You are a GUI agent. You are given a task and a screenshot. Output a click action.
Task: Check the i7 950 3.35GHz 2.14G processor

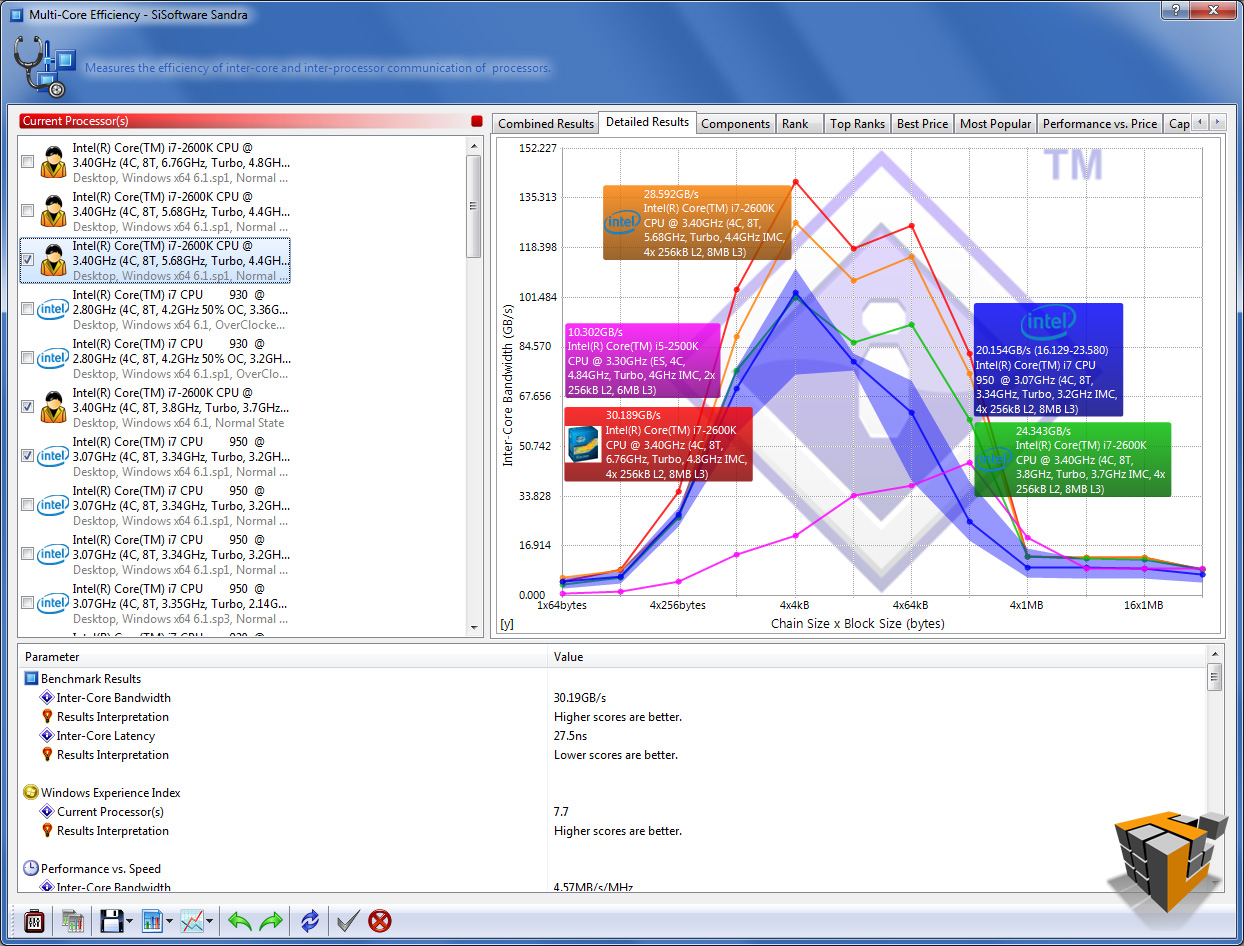[x=28, y=603]
